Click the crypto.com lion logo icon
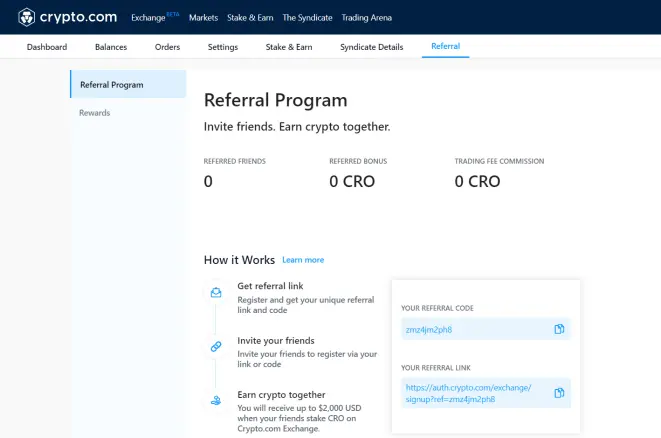The height and width of the screenshot is (438, 661). (x=27, y=17)
